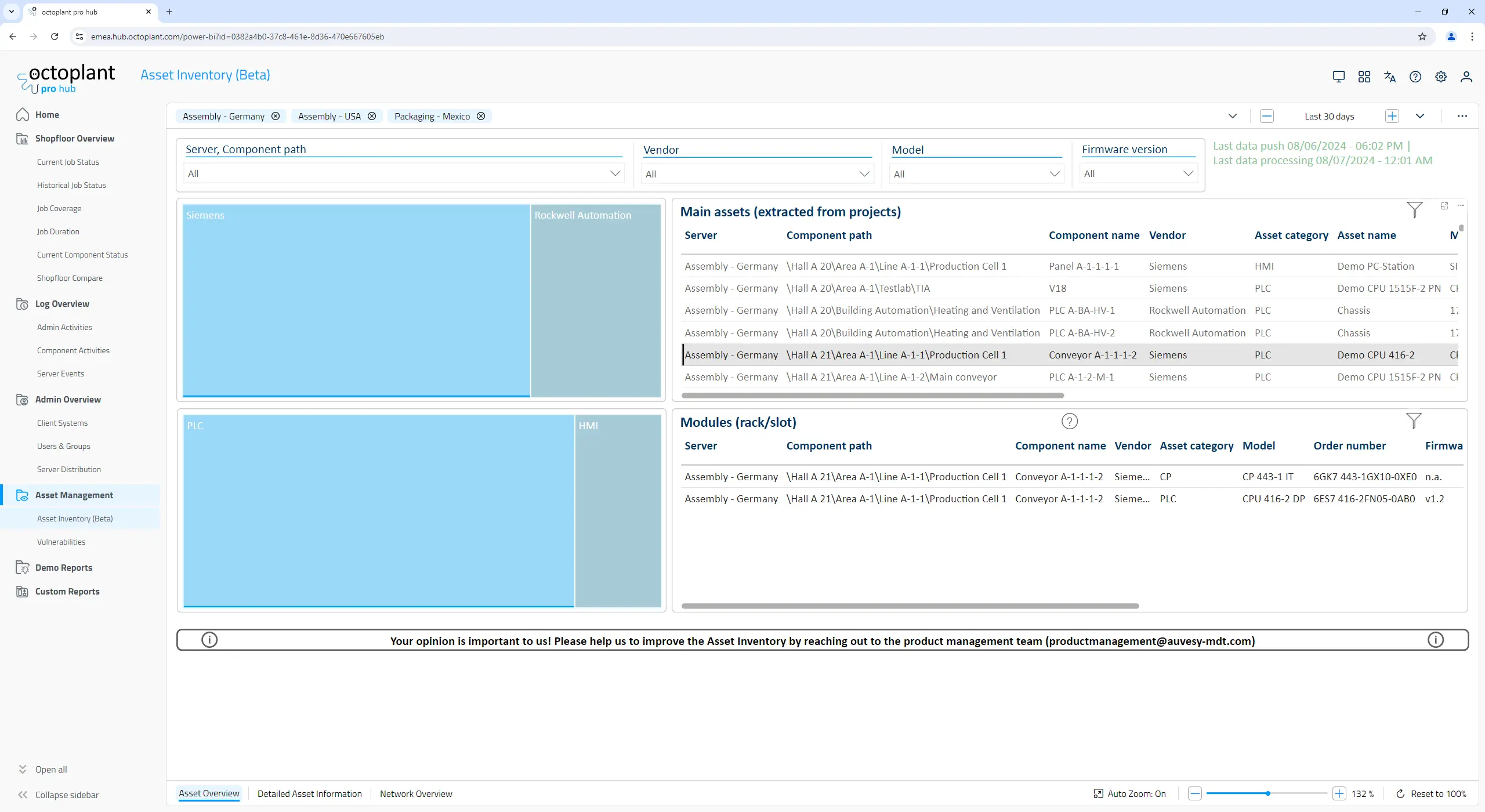Click the Log Overview sidebar icon
1485x812 pixels.
point(22,303)
